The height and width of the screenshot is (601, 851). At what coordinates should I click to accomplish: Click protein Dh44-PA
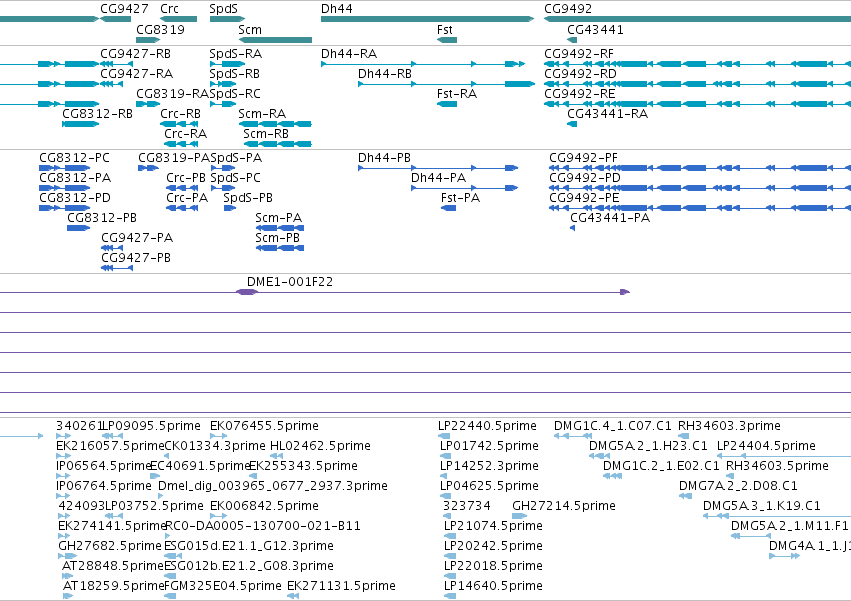tap(465, 188)
